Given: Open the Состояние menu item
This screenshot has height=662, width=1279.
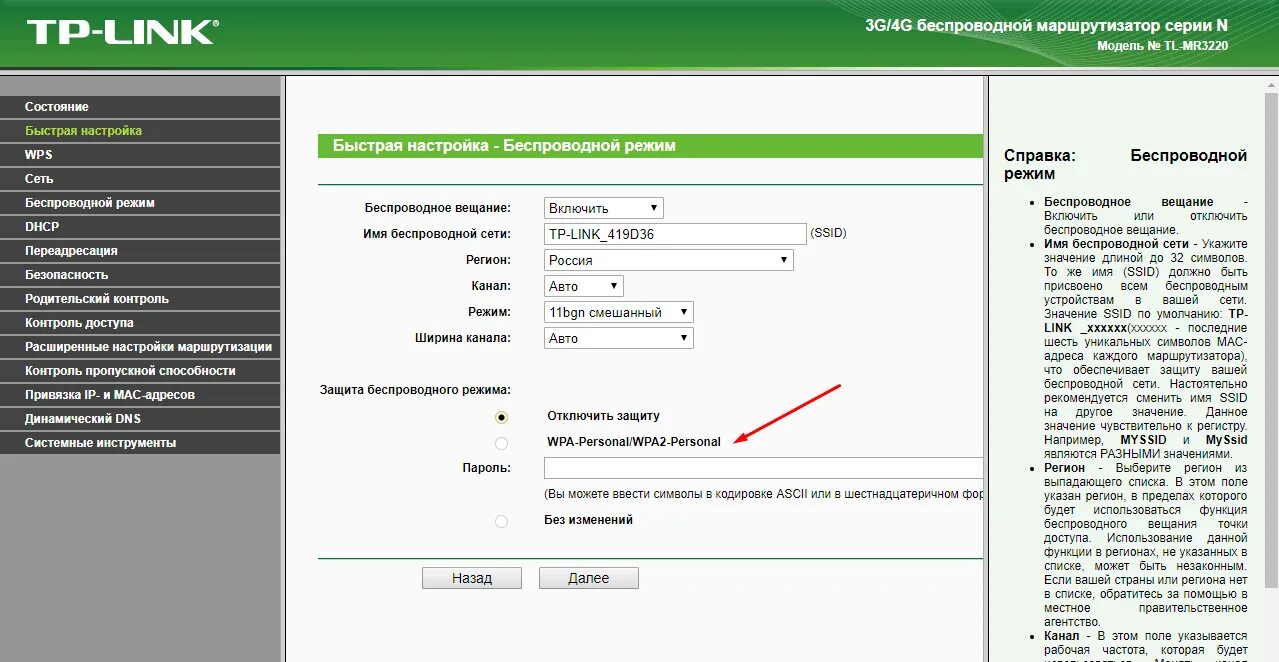Looking at the screenshot, I should 140,107.
